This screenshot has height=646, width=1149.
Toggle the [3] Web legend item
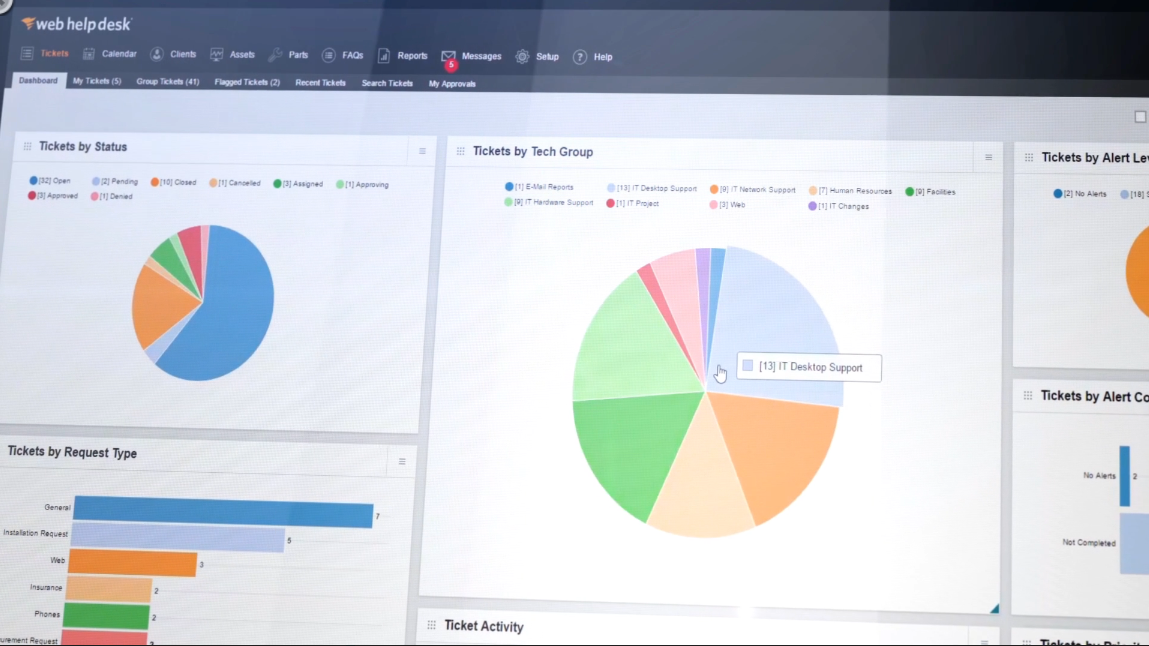pyautogui.click(x=728, y=205)
